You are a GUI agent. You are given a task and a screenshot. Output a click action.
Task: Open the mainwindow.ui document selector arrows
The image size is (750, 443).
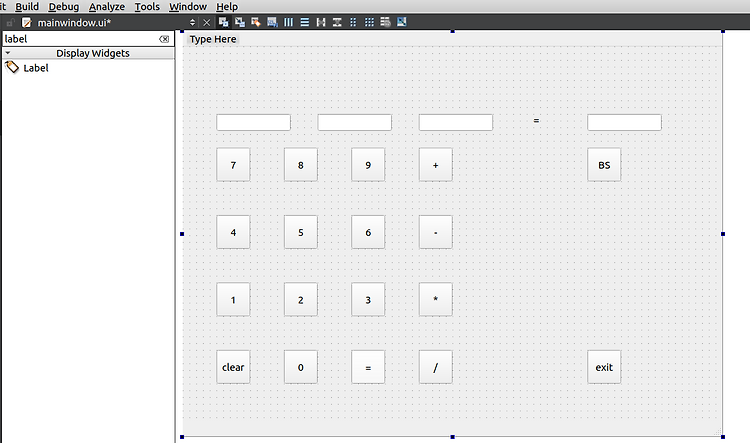click(x=192, y=22)
